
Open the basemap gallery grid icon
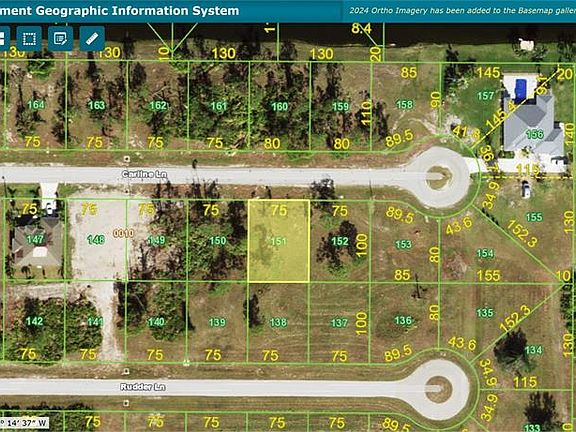(4, 39)
